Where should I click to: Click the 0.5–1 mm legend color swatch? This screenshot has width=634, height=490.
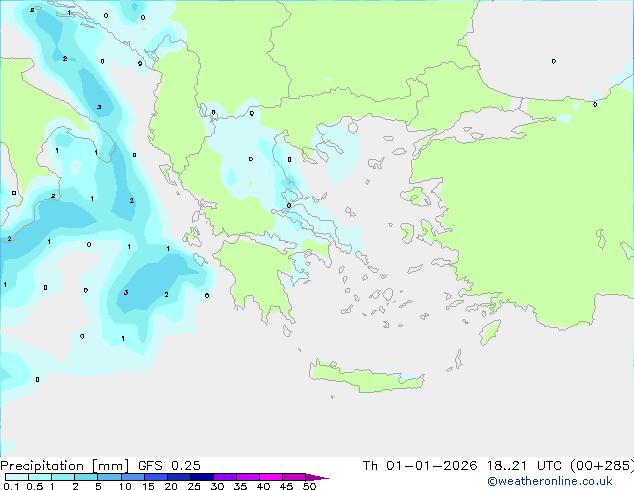(40, 477)
